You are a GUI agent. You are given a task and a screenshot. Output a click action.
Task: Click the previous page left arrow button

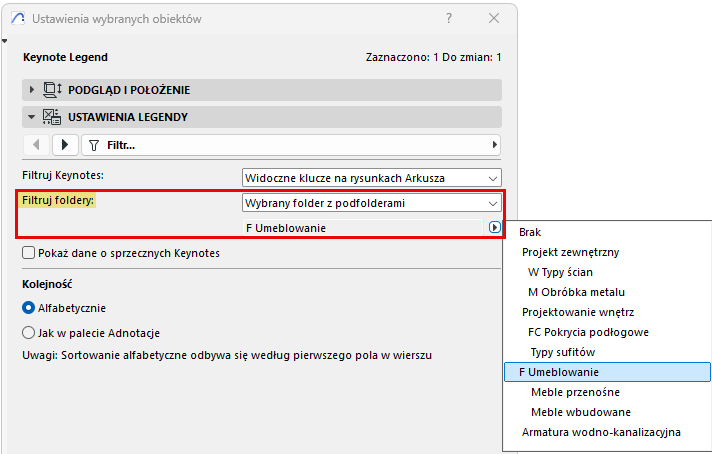pos(36,145)
